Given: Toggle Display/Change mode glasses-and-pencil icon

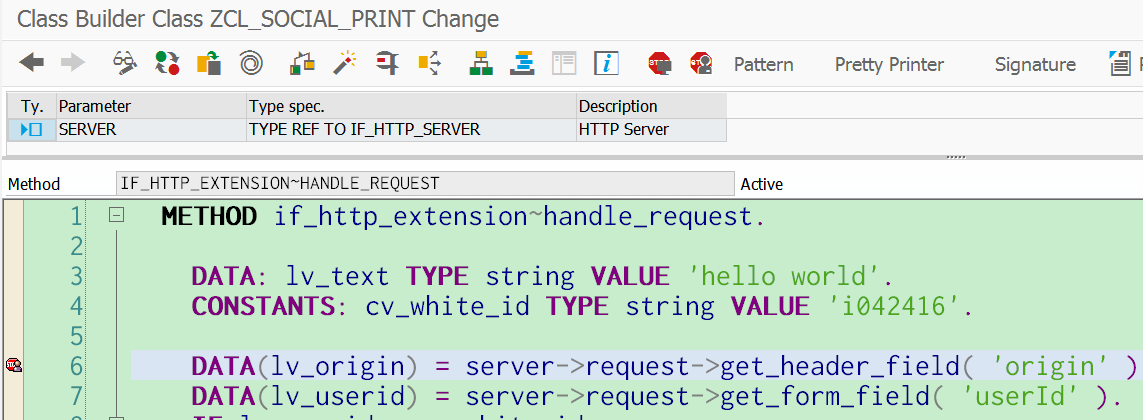Looking at the screenshot, I should [125, 63].
